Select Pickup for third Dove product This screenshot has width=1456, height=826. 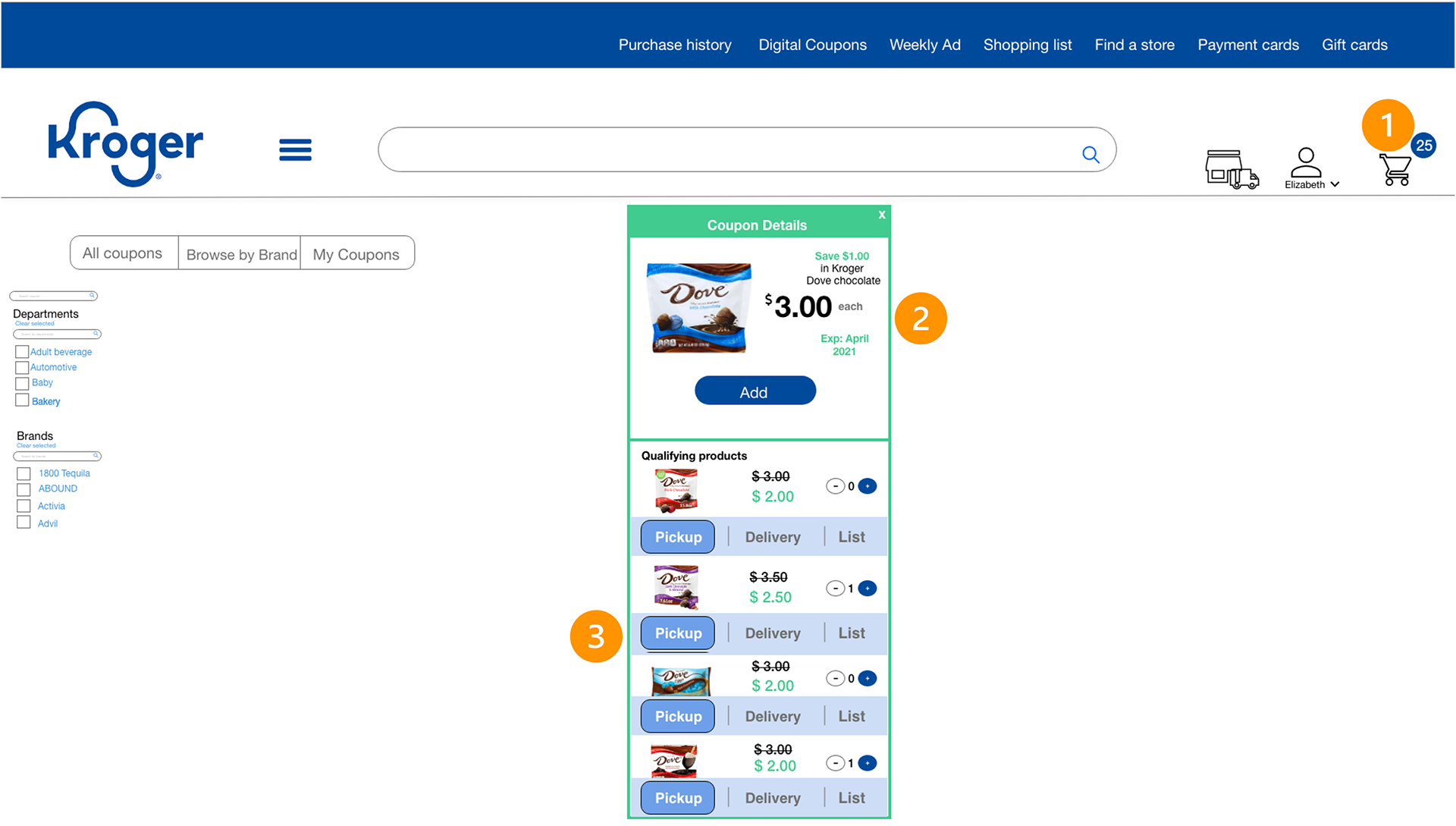click(678, 717)
